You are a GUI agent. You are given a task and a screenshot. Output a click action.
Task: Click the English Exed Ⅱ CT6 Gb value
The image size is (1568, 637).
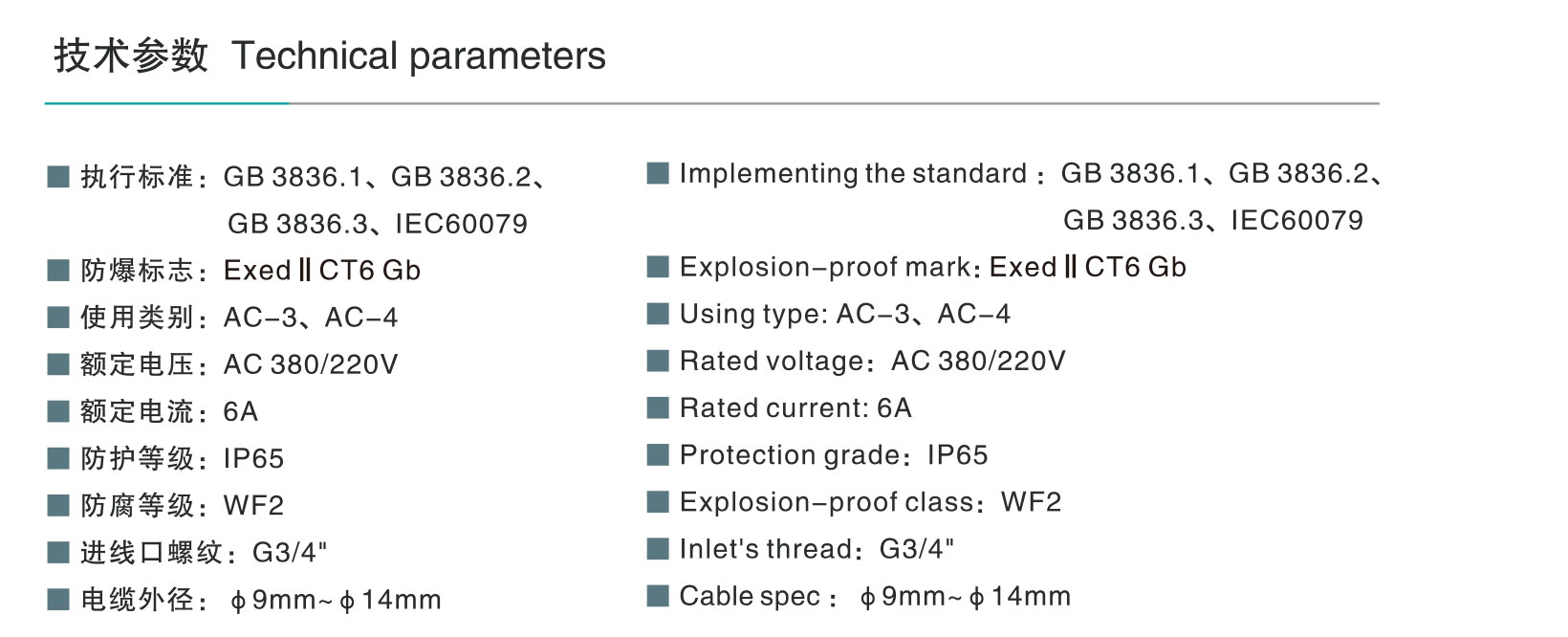pos(1088,267)
